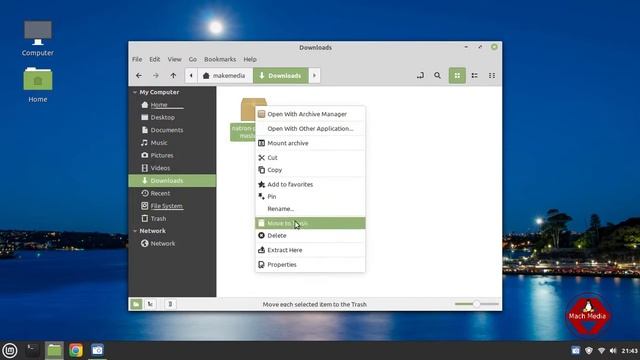Choose Mount archive in context menu
640x360 pixels.
point(310,143)
